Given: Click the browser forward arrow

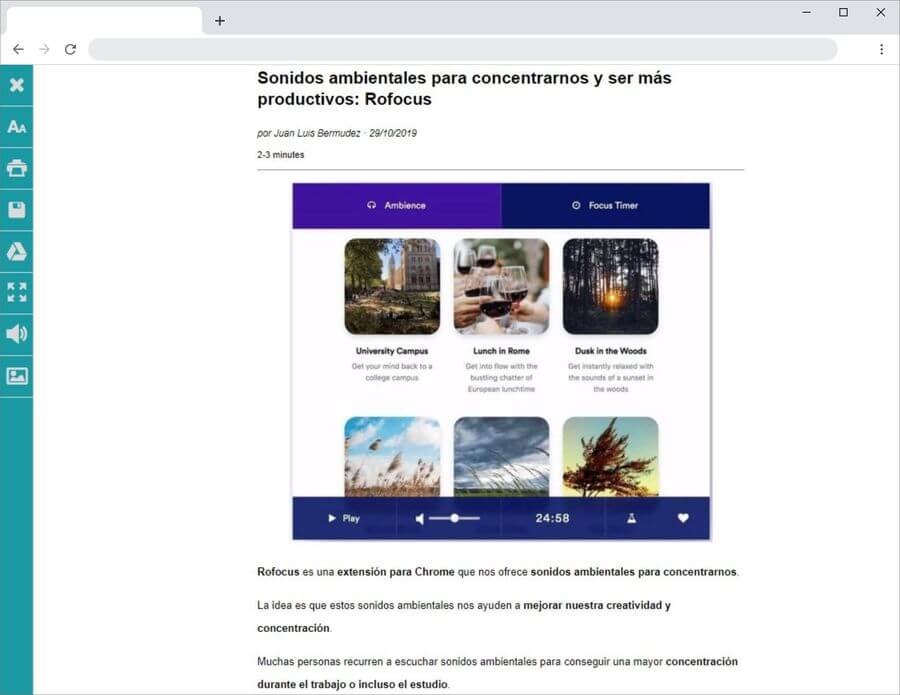Looking at the screenshot, I should [44, 49].
